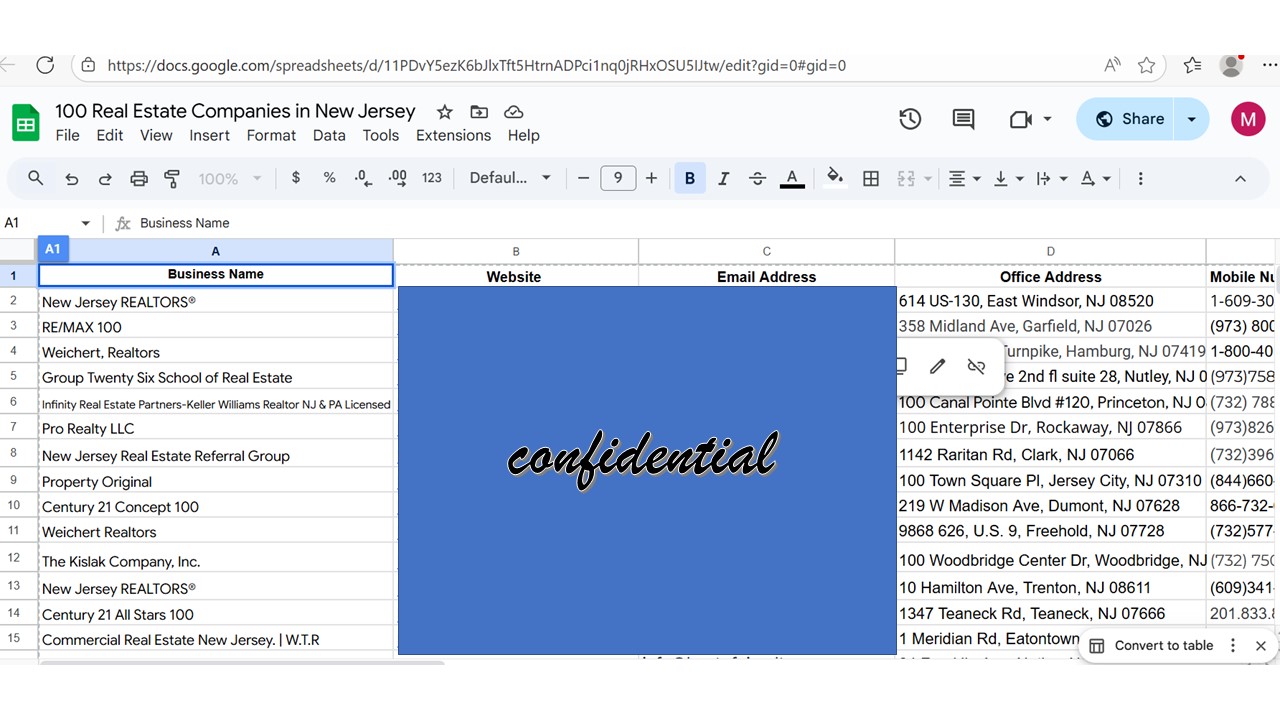Format as percent
The height and width of the screenshot is (720, 1280).
point(329,178)
